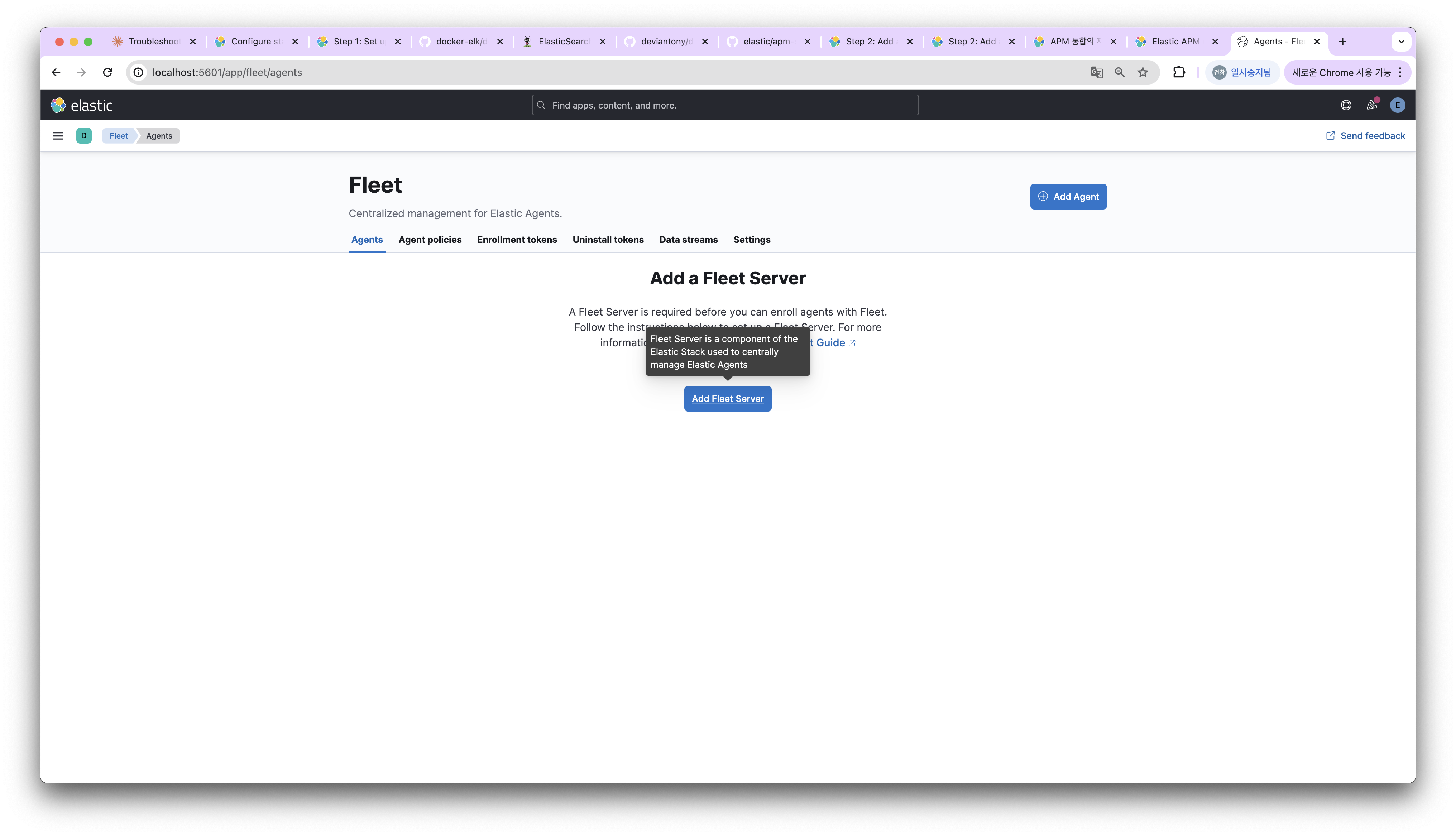Click the Elastic logo home icon
Image resolution: width=1456 pixels, height=836 pixels.
coord(58,105)
